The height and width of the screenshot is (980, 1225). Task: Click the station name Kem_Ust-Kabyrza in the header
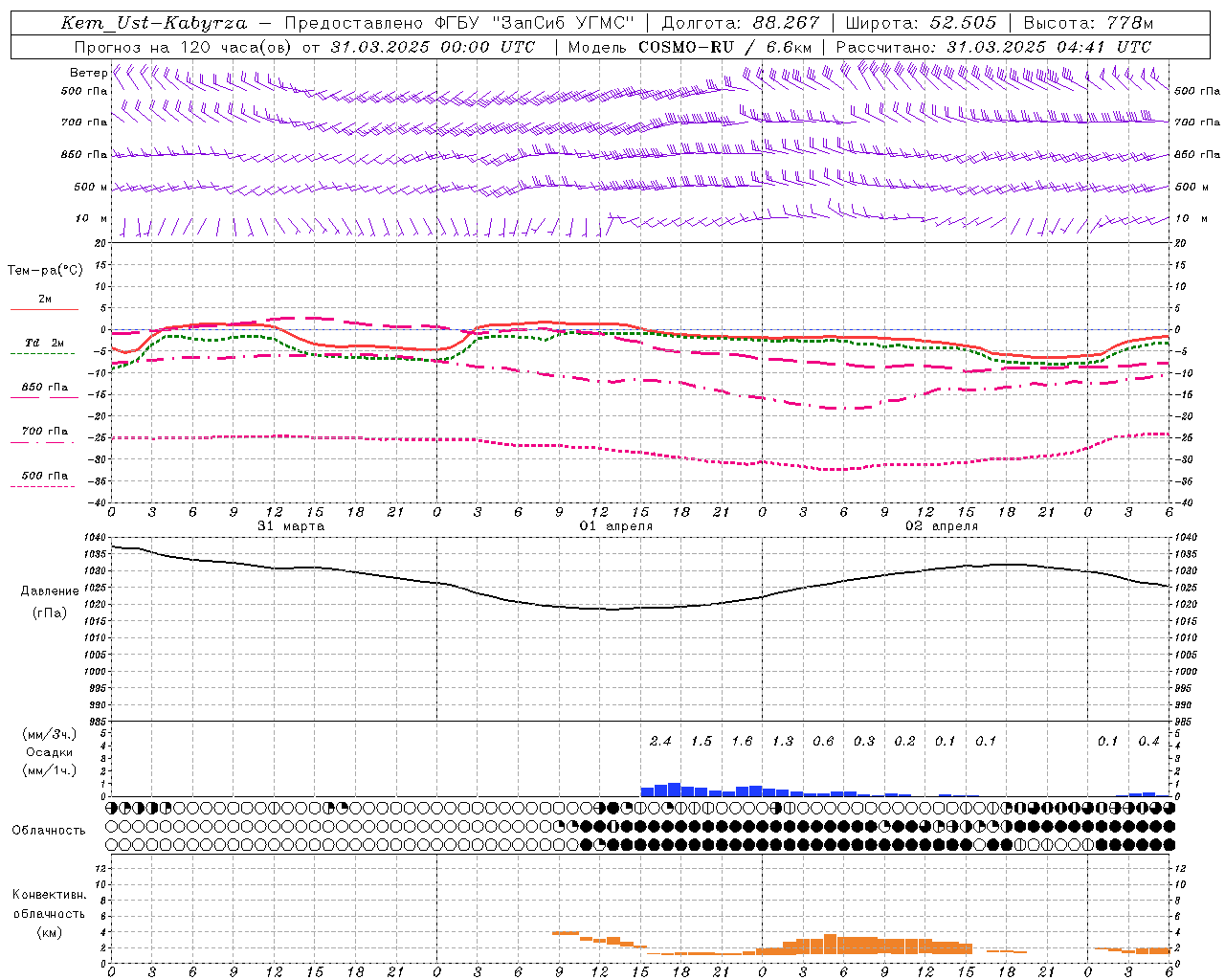(154, 23)
